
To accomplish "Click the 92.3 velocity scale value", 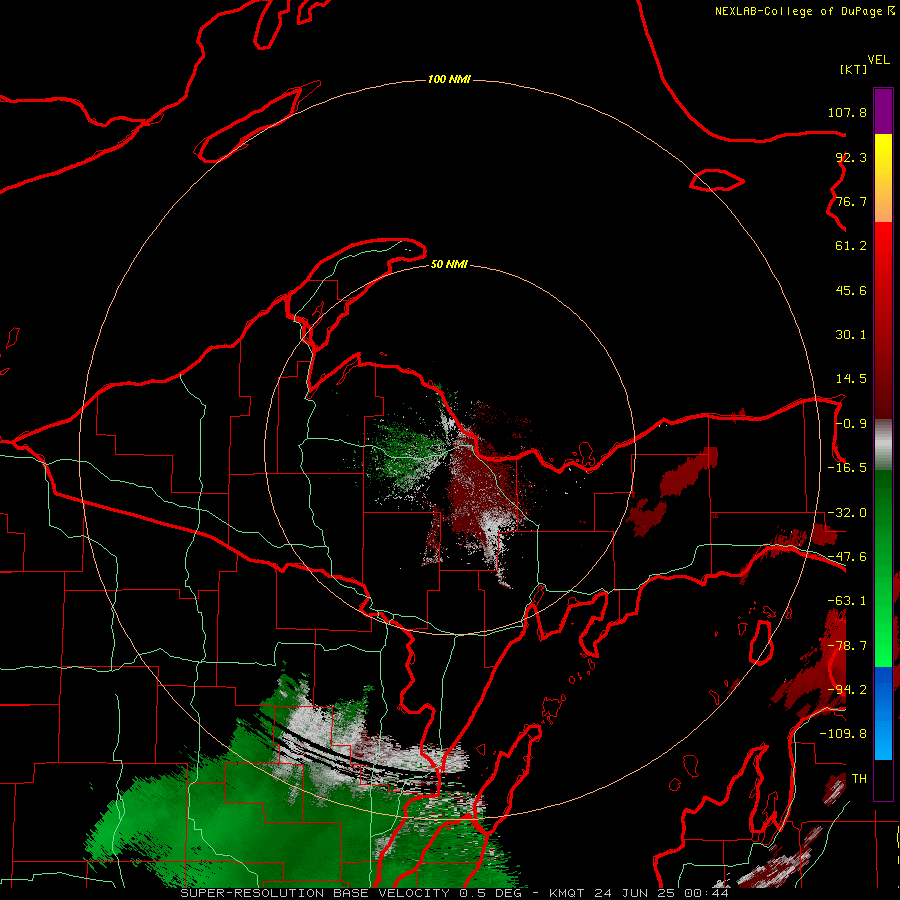I will pos(851,157).
